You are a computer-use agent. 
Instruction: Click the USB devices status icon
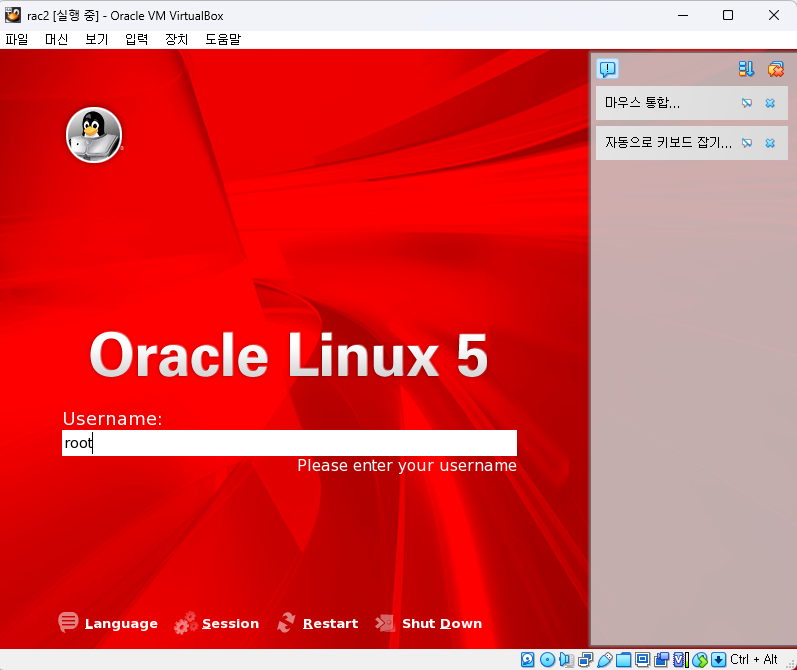point(604,660)
